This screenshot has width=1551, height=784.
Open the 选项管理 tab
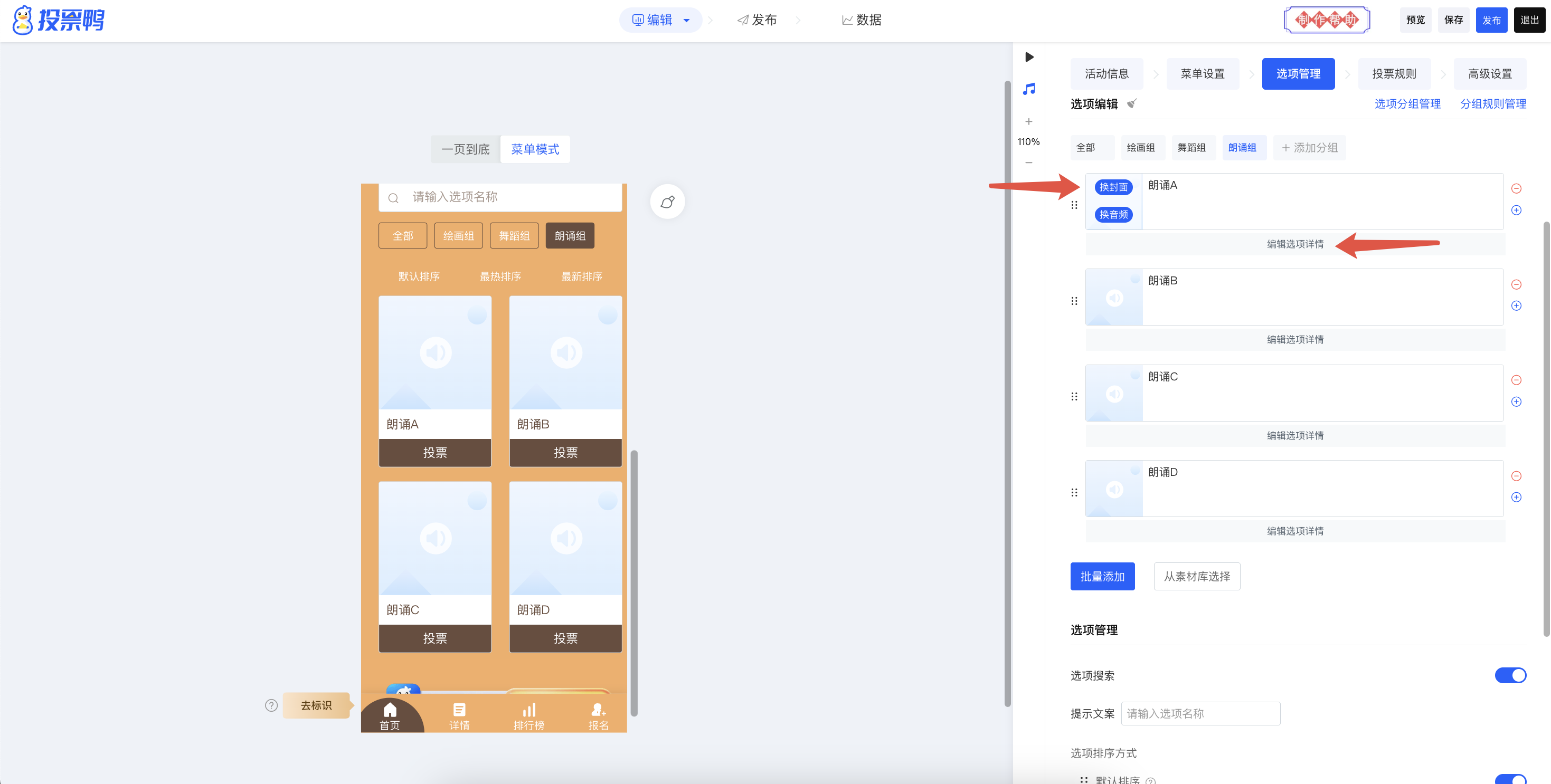click(x=1298, y=74)
